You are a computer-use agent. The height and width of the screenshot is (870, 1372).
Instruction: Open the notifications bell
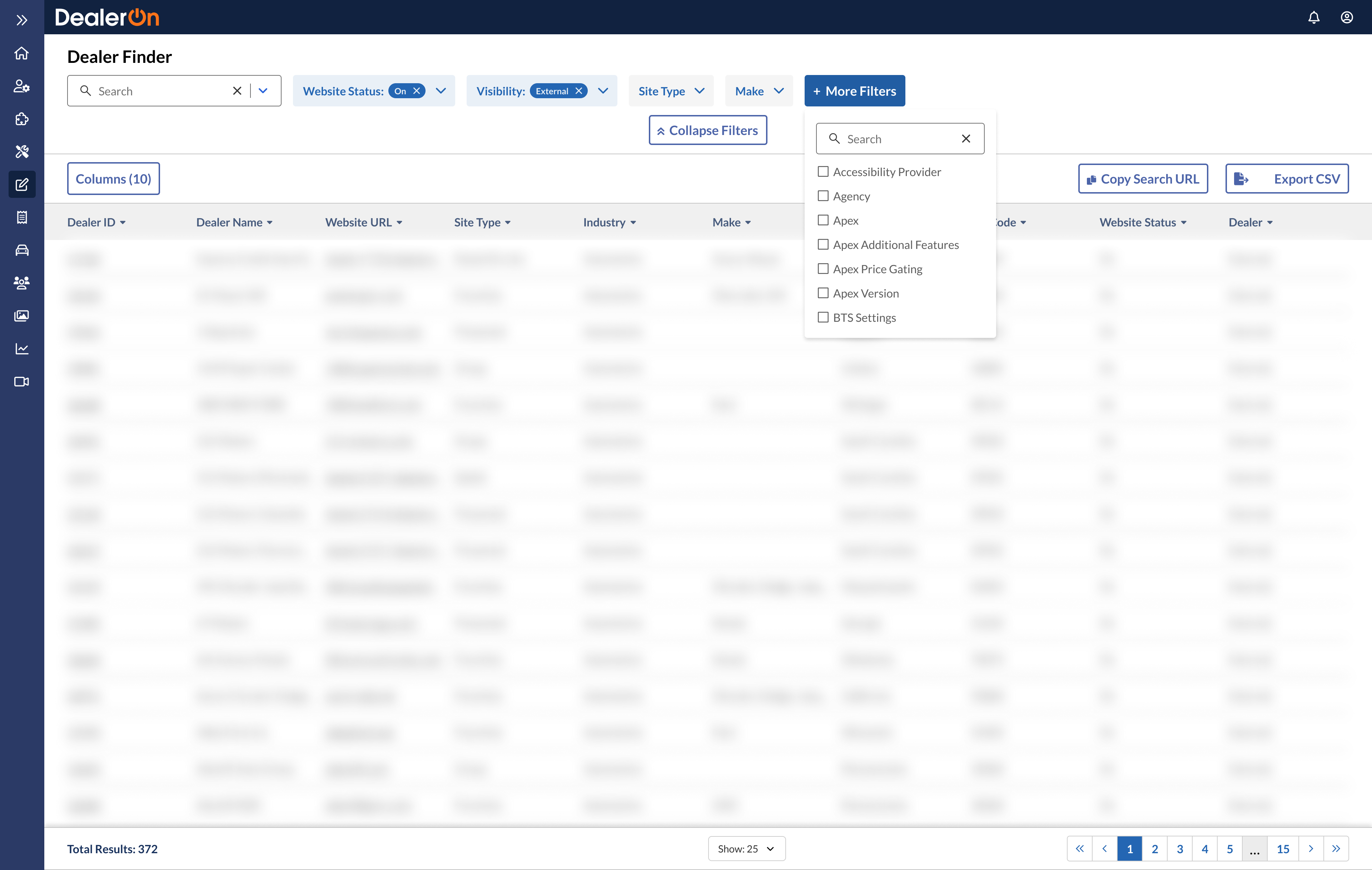pyautogui.click(x=1313, y=17)
